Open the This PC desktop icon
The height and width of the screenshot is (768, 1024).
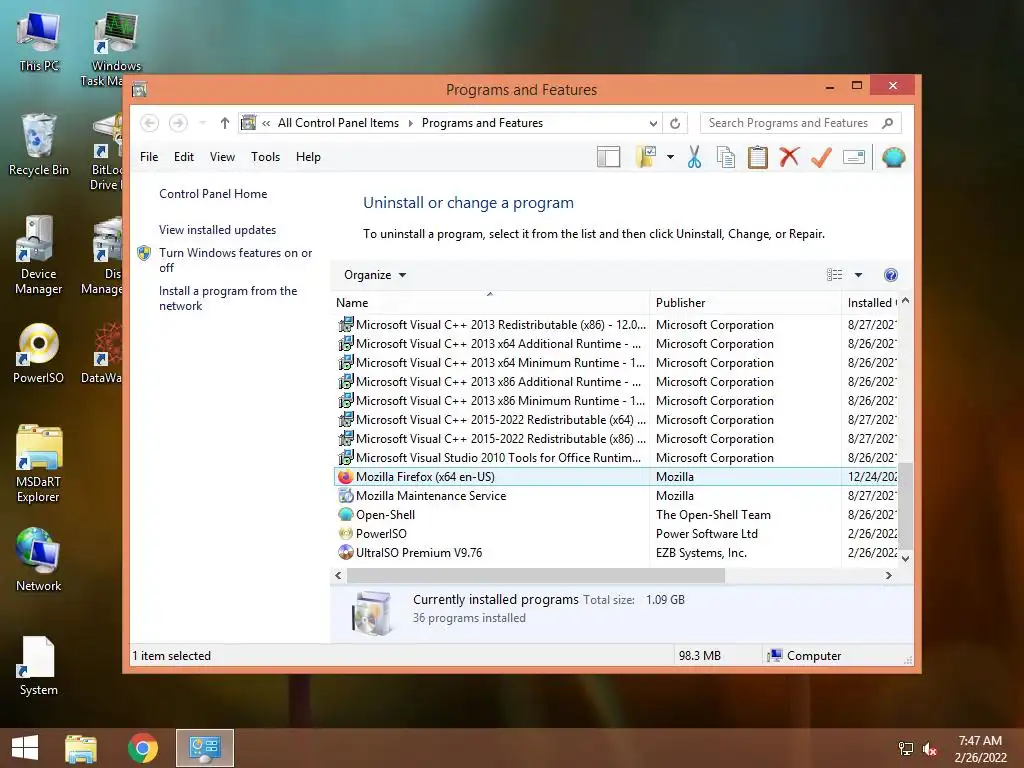coord(39,41)
